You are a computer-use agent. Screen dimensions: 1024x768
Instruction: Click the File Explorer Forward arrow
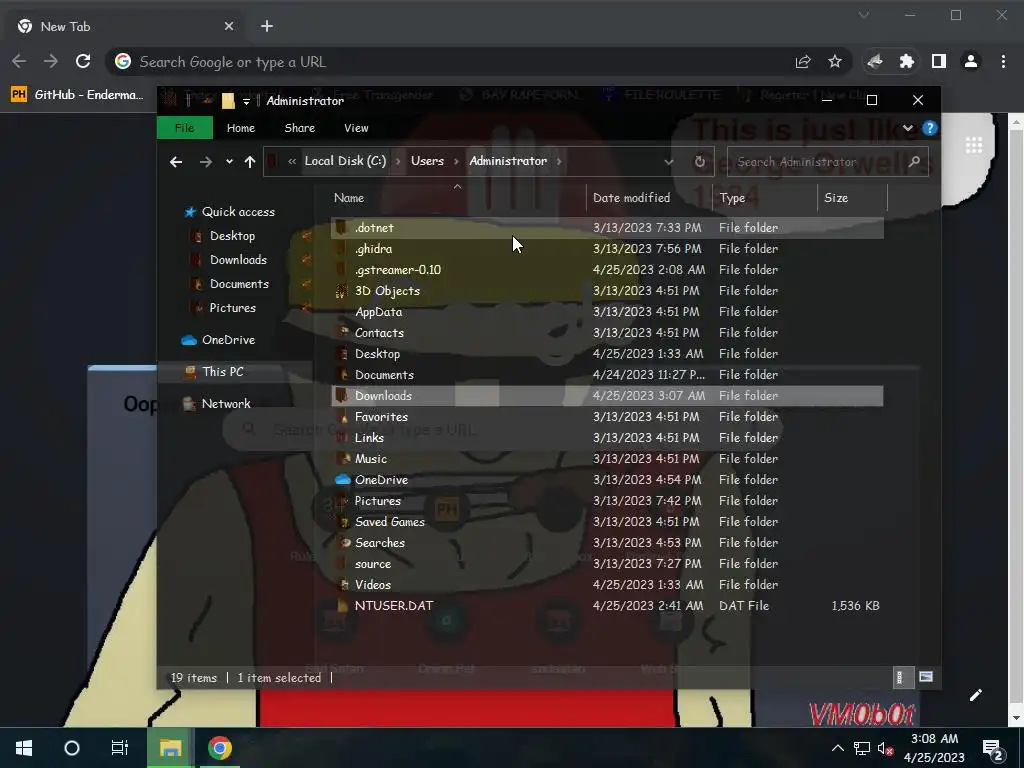(x=206, y=162)
